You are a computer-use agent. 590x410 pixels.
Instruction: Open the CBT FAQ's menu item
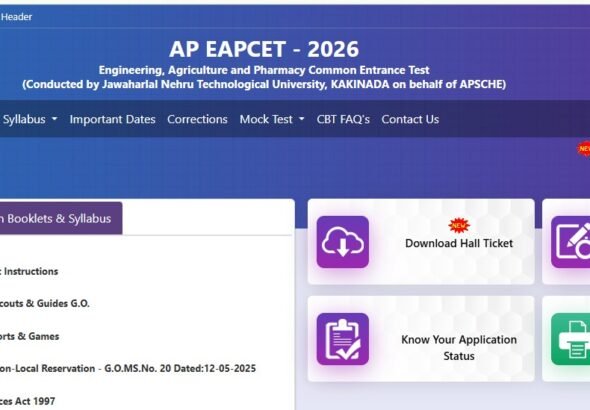(x=343, y=119)
